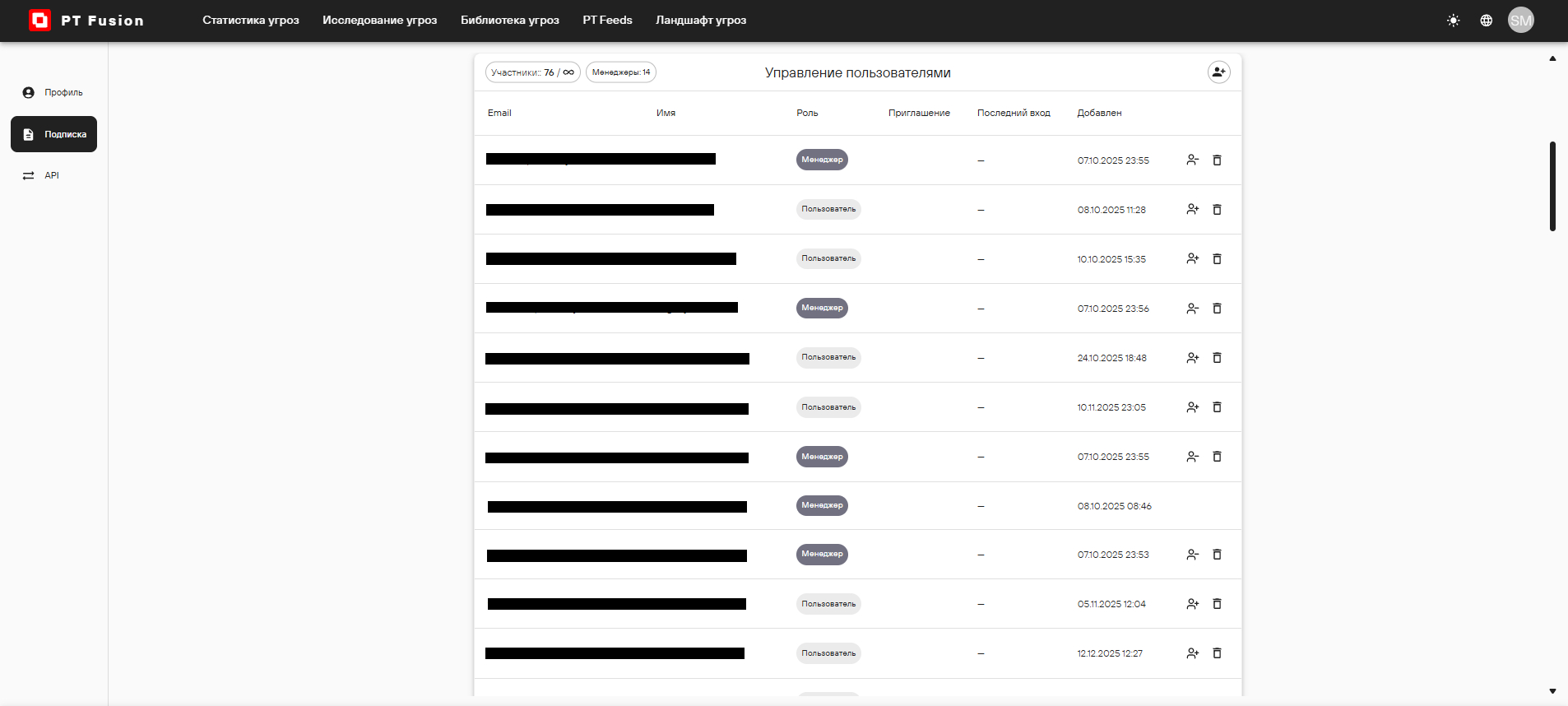1568x706 pixels.
Task: Click Пользователь chip in 12.12.2025 12:27 row
Action: tap(828, 653)
